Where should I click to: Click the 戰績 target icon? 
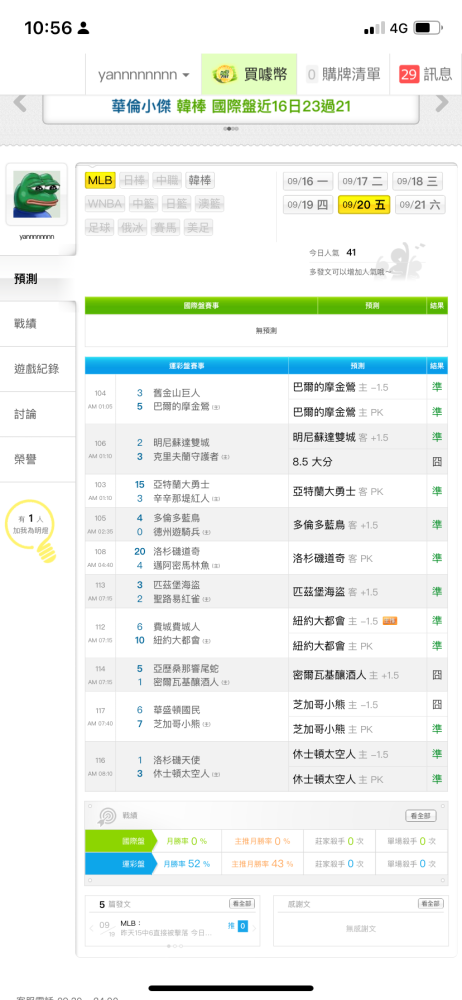tap(106, 816)
